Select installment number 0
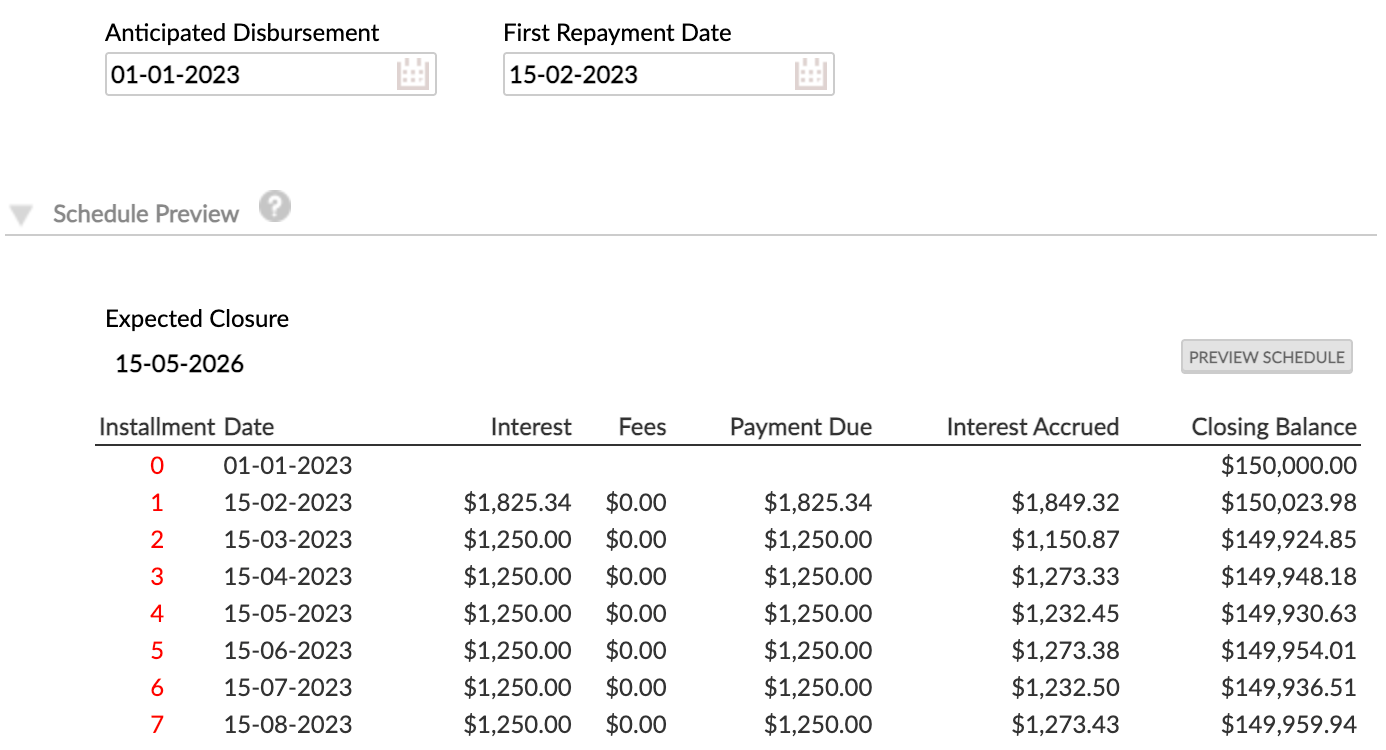The image size is (1386, 750). 157,465
